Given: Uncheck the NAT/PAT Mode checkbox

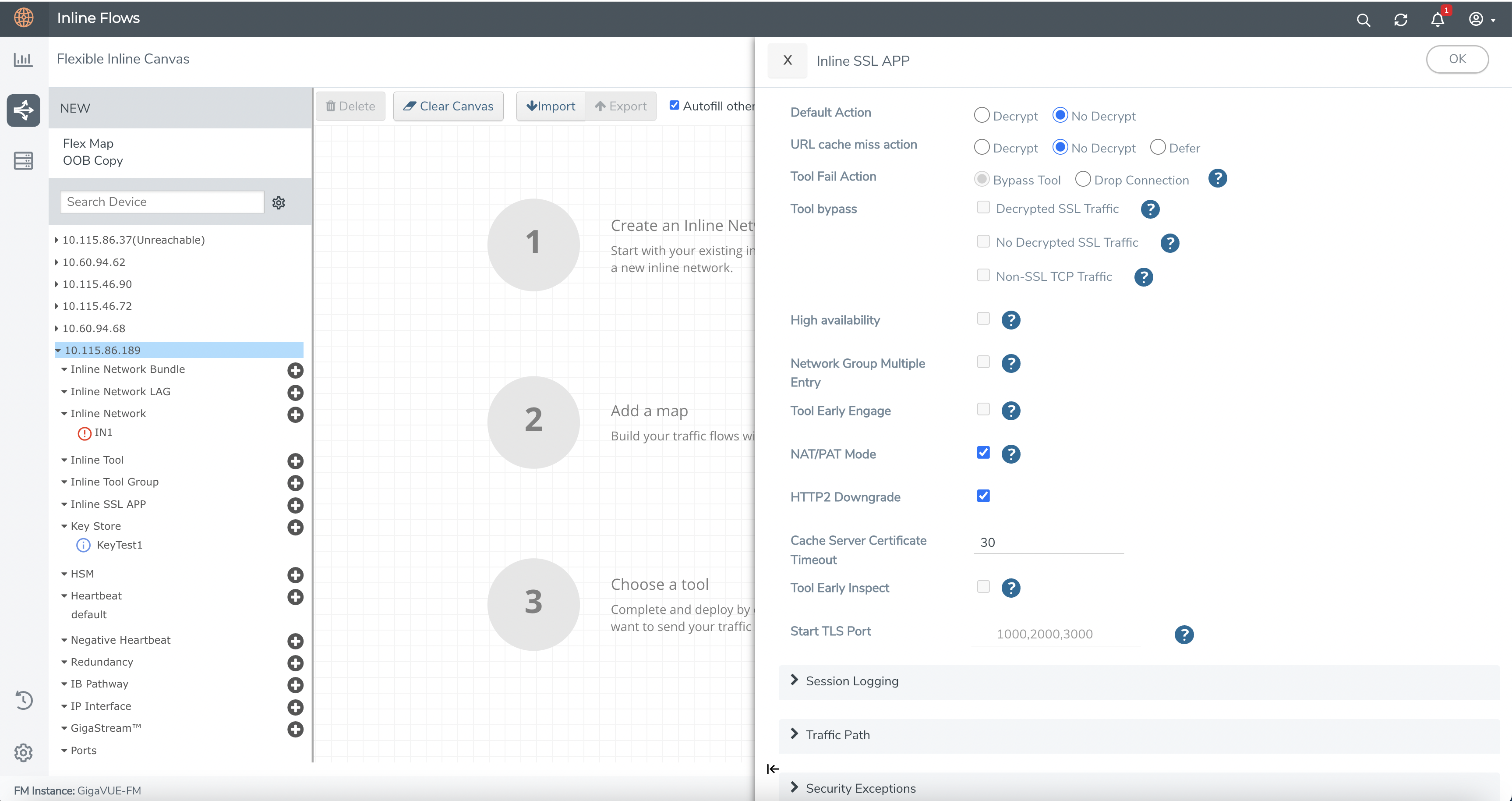Looking at the screenshot, I should [x=983, y=453].
